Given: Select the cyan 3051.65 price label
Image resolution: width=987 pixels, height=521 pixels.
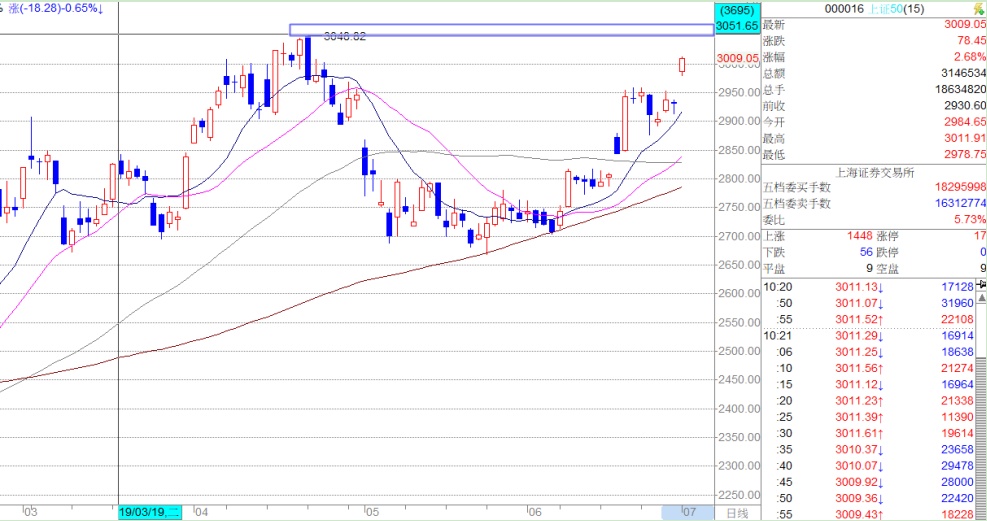Looking at the screenshot, I should (x=738, y=26).
